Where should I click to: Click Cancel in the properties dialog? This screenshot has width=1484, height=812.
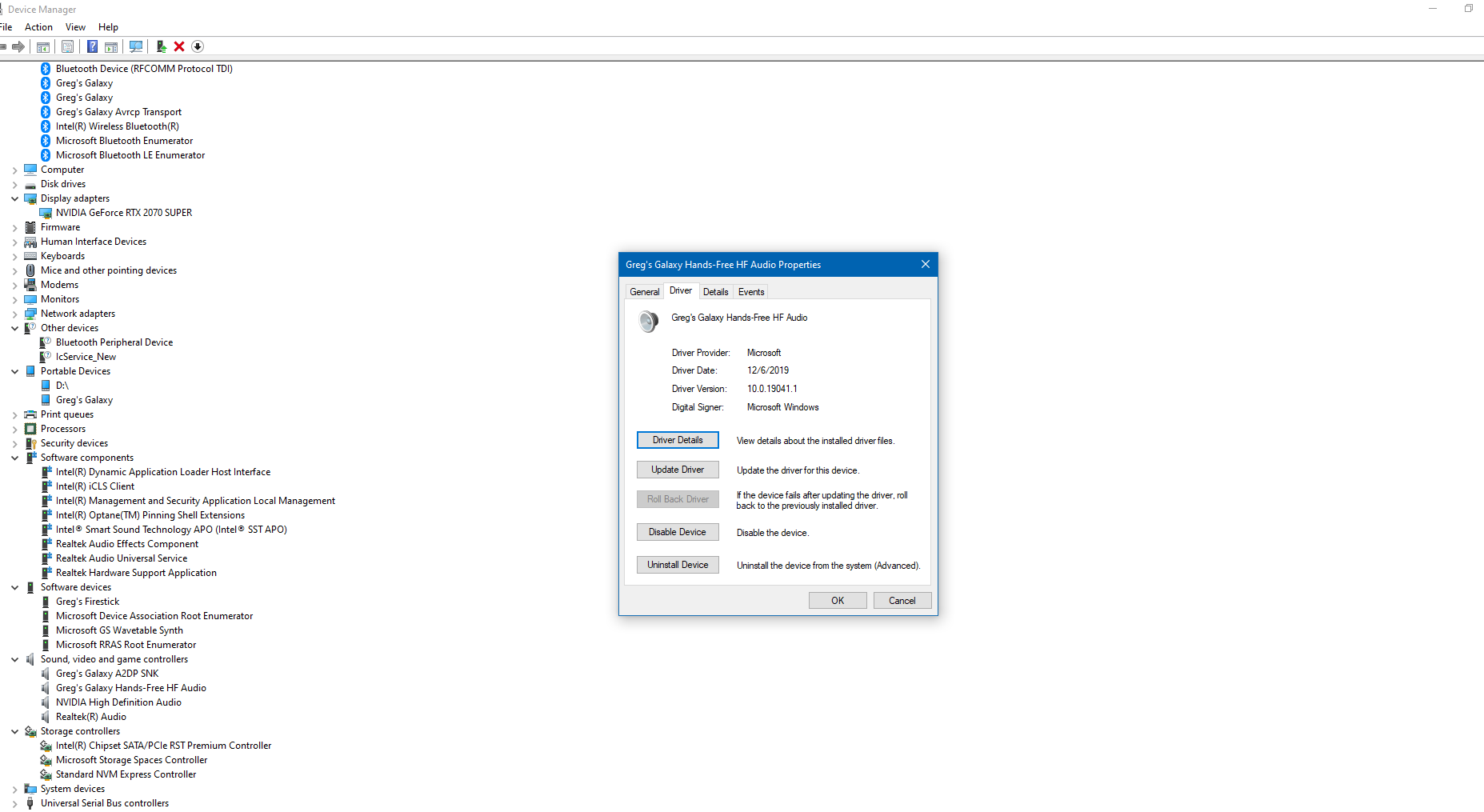pos(902,601)
